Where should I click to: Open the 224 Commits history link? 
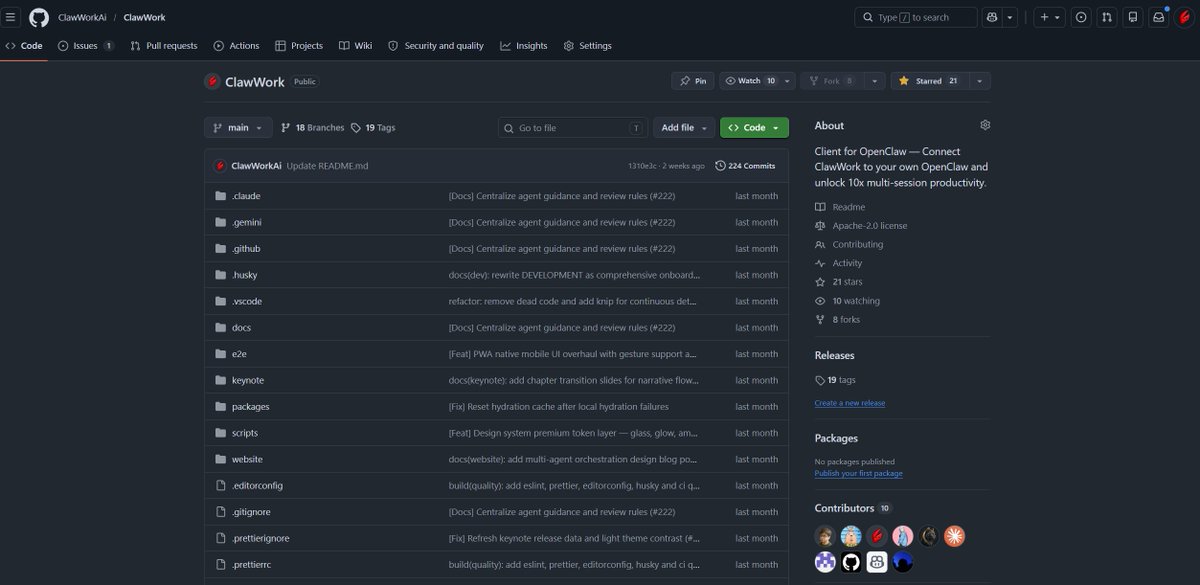click(x=746, y=166)
